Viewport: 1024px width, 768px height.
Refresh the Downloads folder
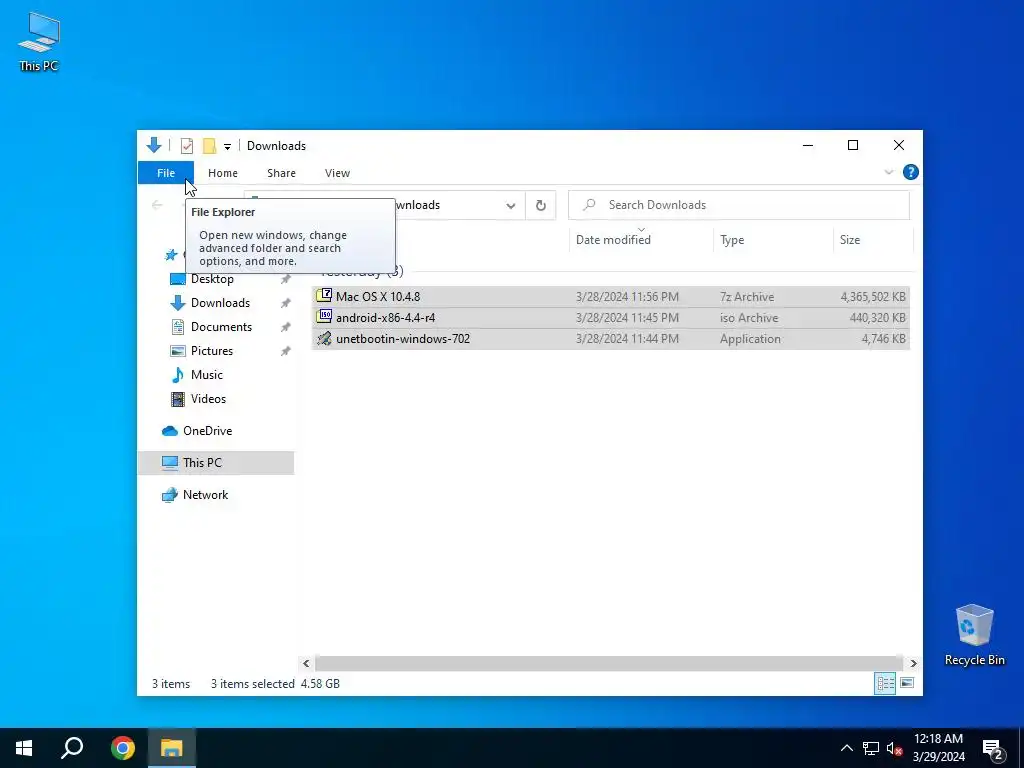[541, 206]
